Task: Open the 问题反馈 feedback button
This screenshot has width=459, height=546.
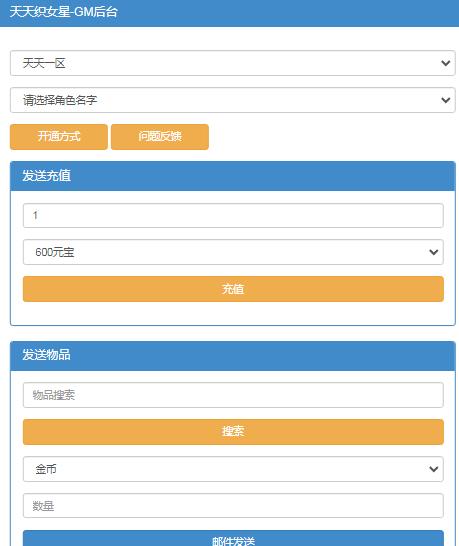Action: [160, 137]
